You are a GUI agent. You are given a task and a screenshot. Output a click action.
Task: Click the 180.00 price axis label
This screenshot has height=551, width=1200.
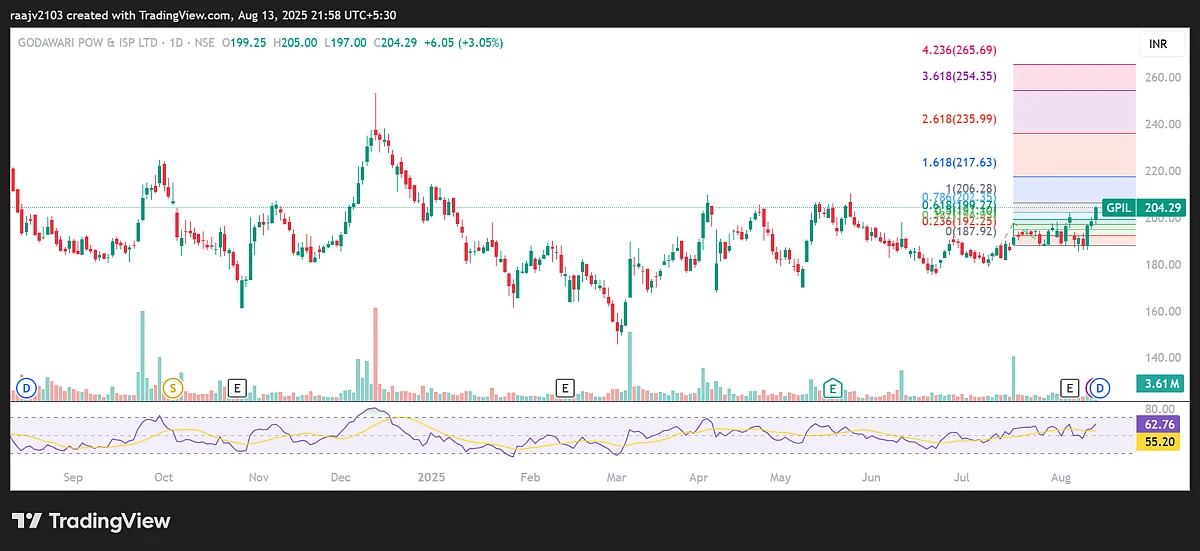click(x=1163, y=264)
